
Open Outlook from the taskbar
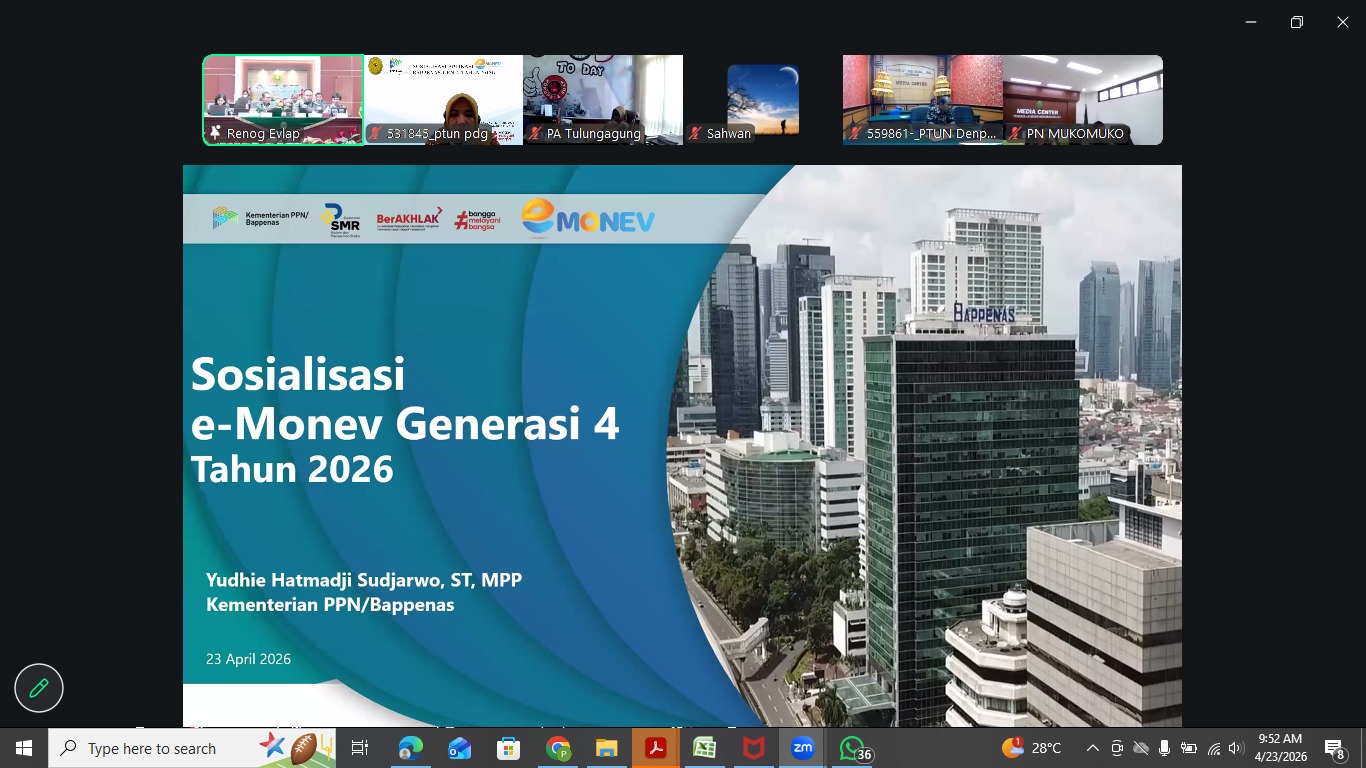click(459, 748)
